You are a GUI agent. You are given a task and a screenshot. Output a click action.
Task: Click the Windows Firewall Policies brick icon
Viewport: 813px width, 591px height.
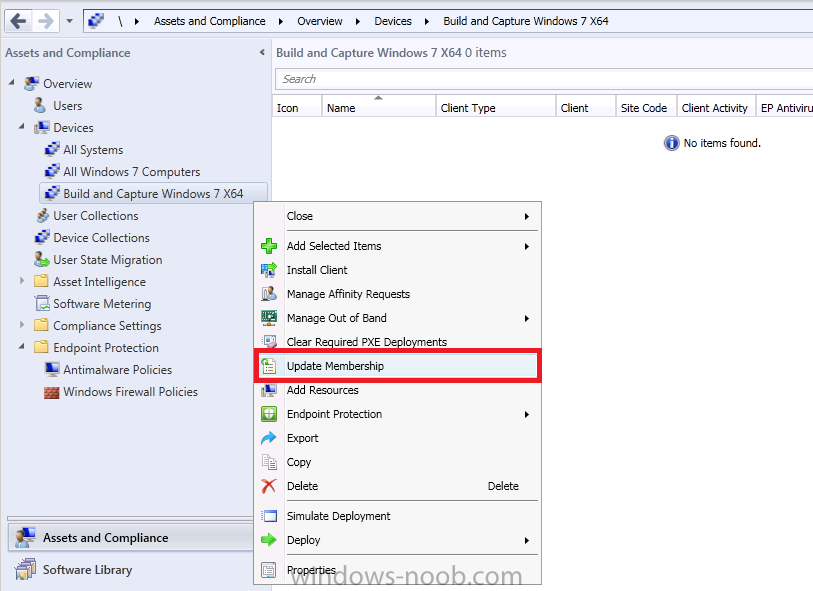coord(51,392)
